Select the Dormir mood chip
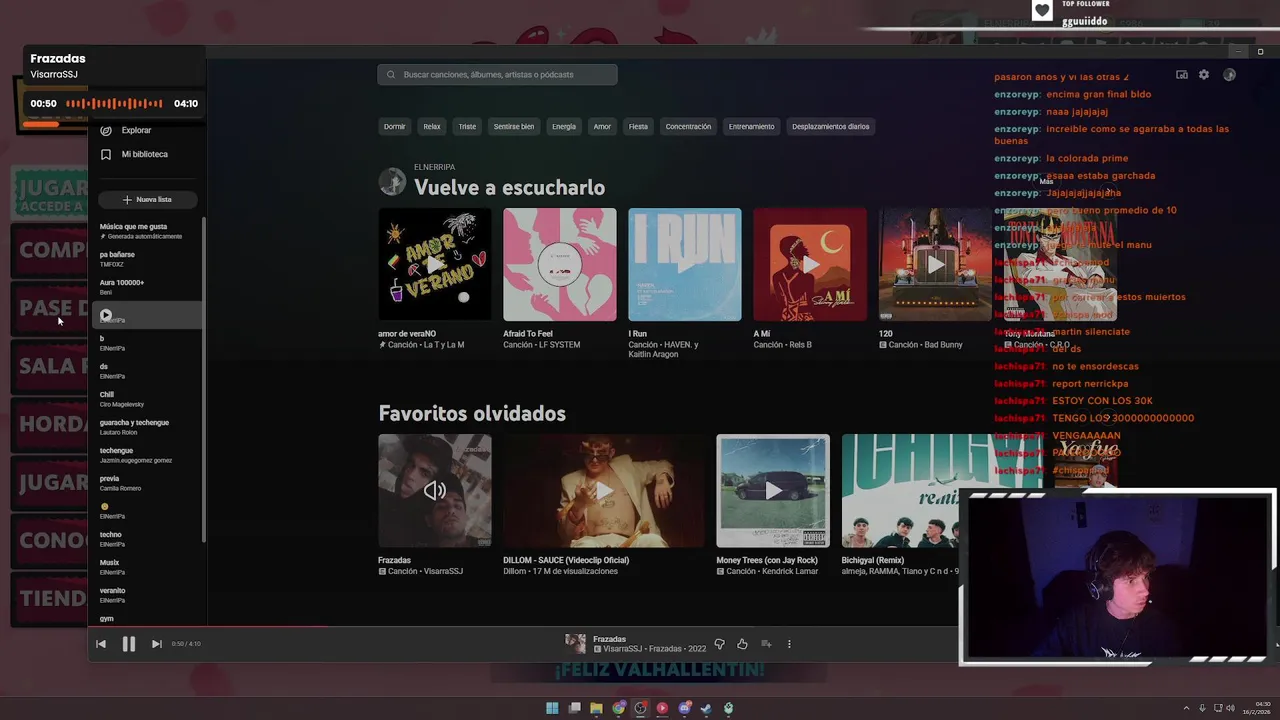The height and width of the screenshot is (720, 1280). coord(395,127)
